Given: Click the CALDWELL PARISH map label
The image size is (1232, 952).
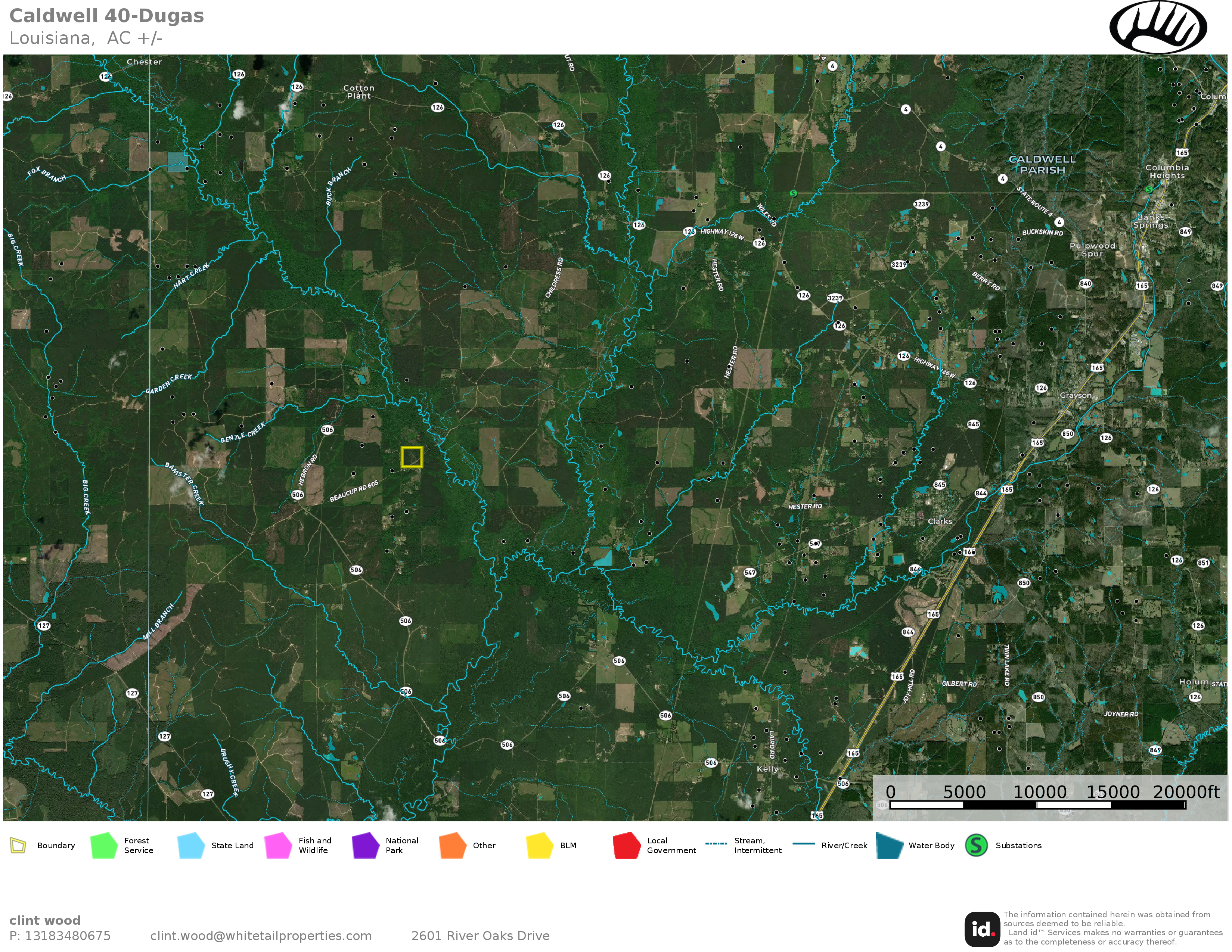Looking at the screenshot, I should click(x=1042, y=165).
